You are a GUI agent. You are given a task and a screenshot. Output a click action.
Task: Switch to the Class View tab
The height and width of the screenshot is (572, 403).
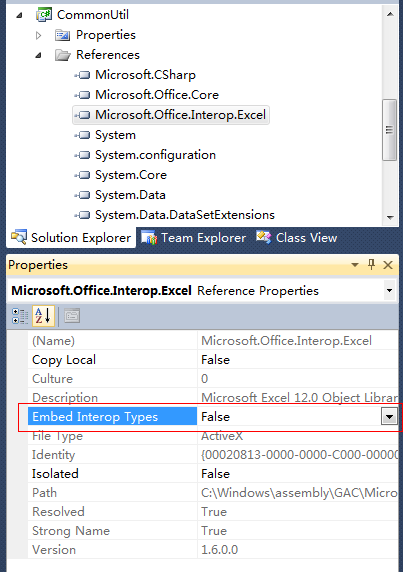point(297,238)
